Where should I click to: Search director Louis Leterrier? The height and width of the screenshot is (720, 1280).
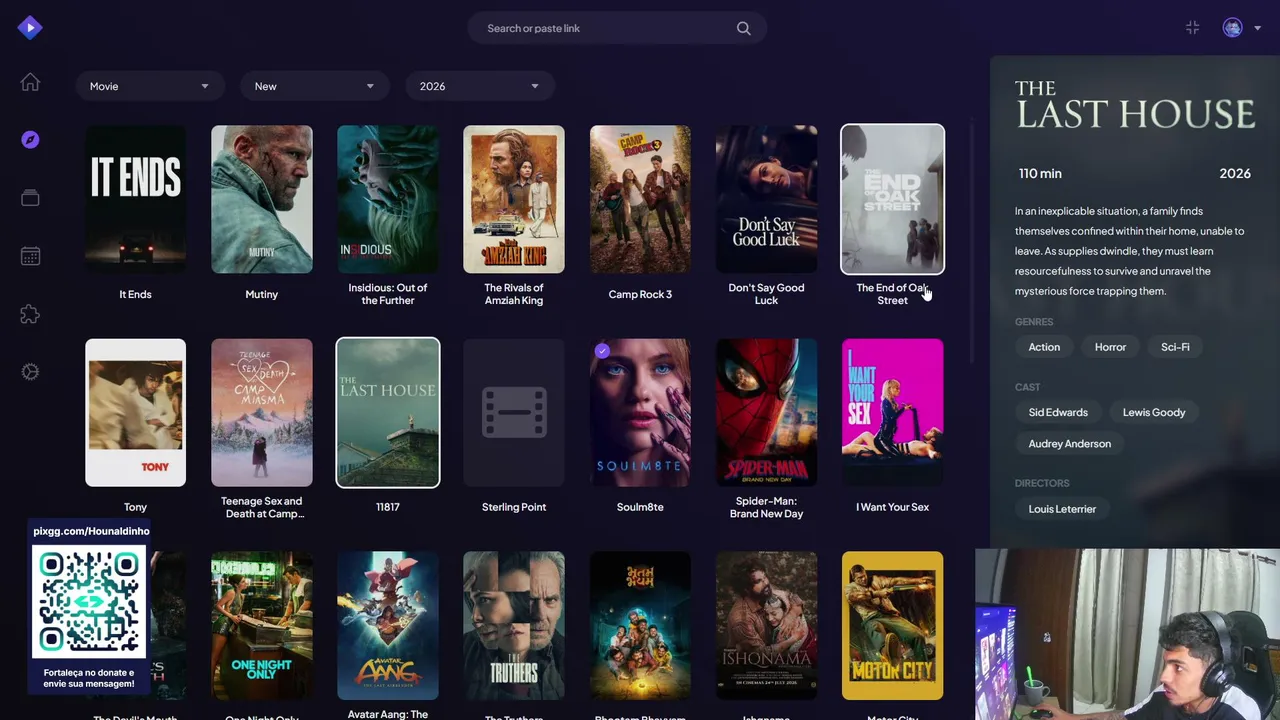point(1062,509)
